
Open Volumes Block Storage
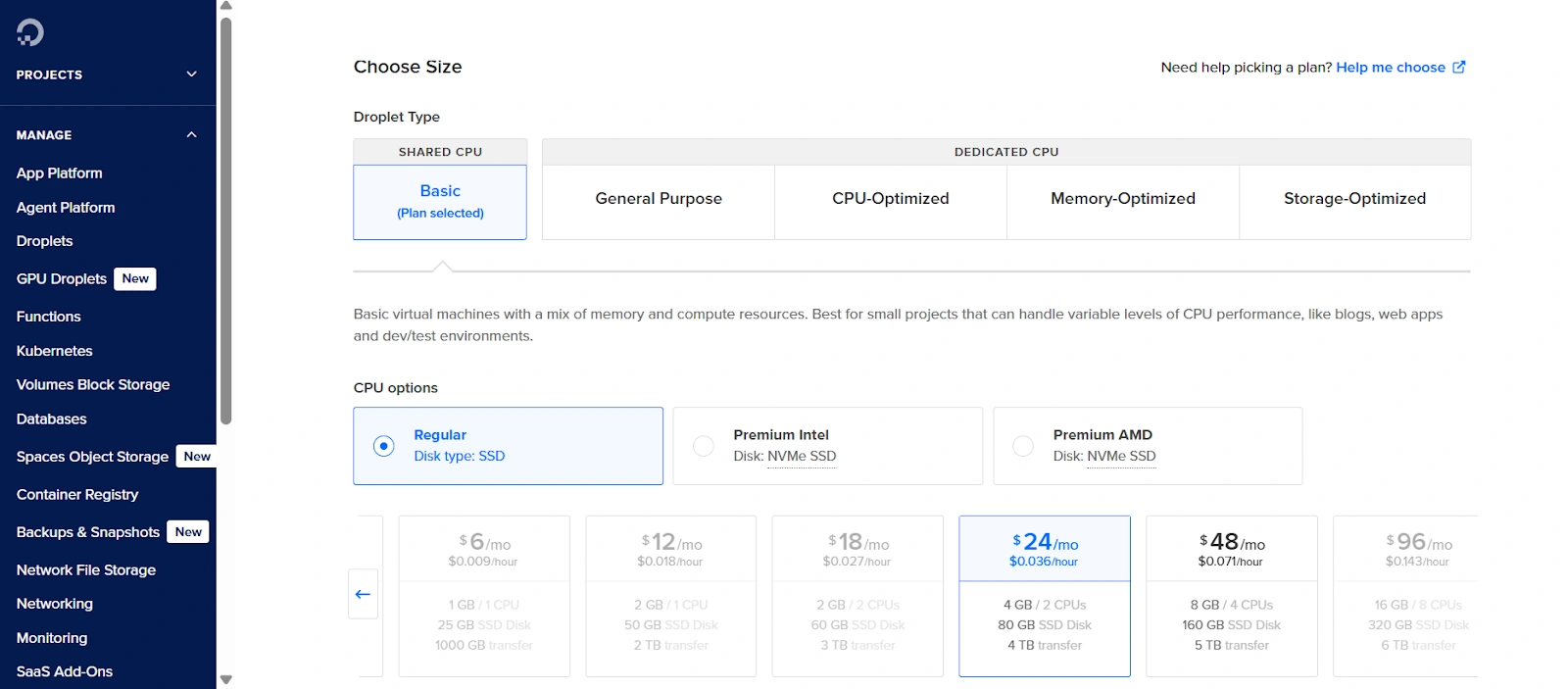click(x=93, y=384)
